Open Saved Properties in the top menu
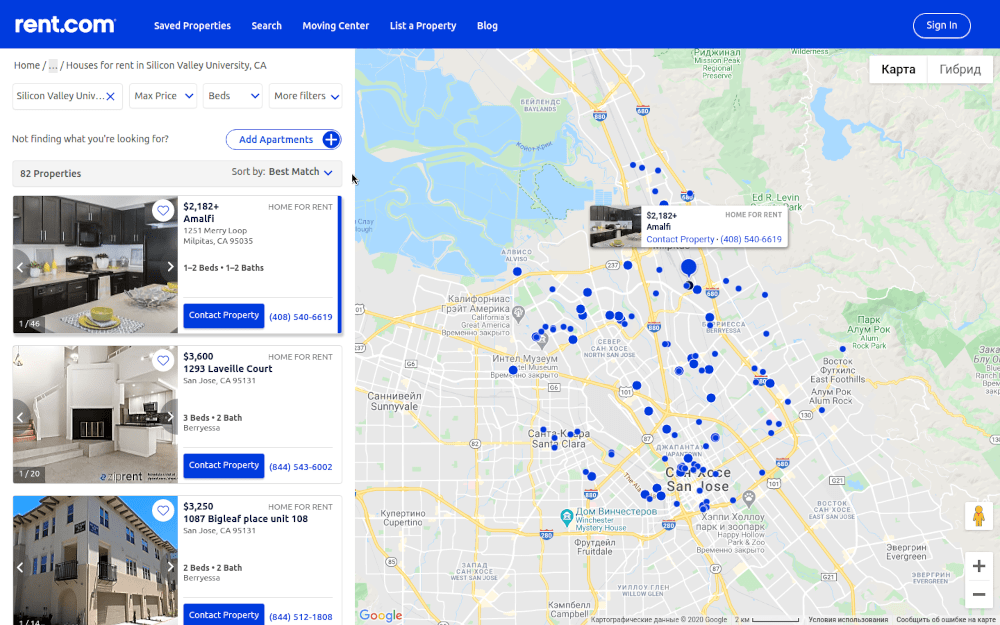The width and height of the screenshot is (1000, 625). [x=192, y=26]
